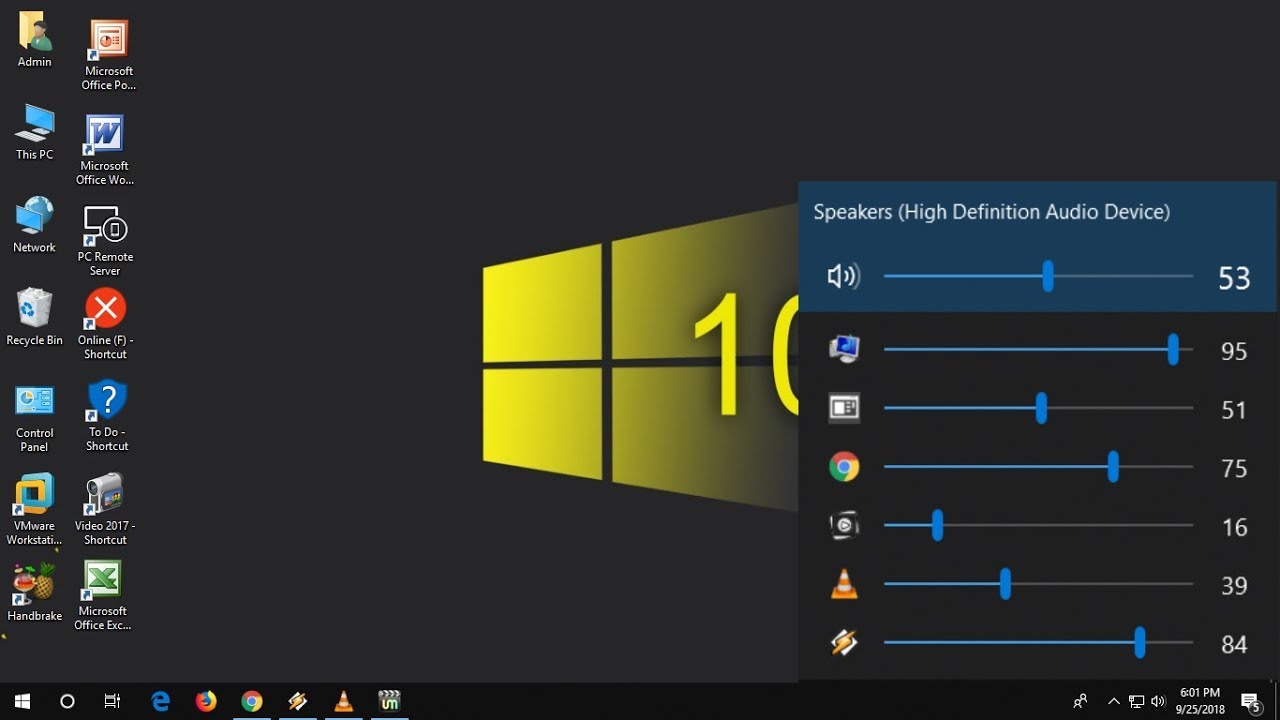1280x720 pixels.
Task: Click the media player icon beside volume 16
Action: pos(844,525)
